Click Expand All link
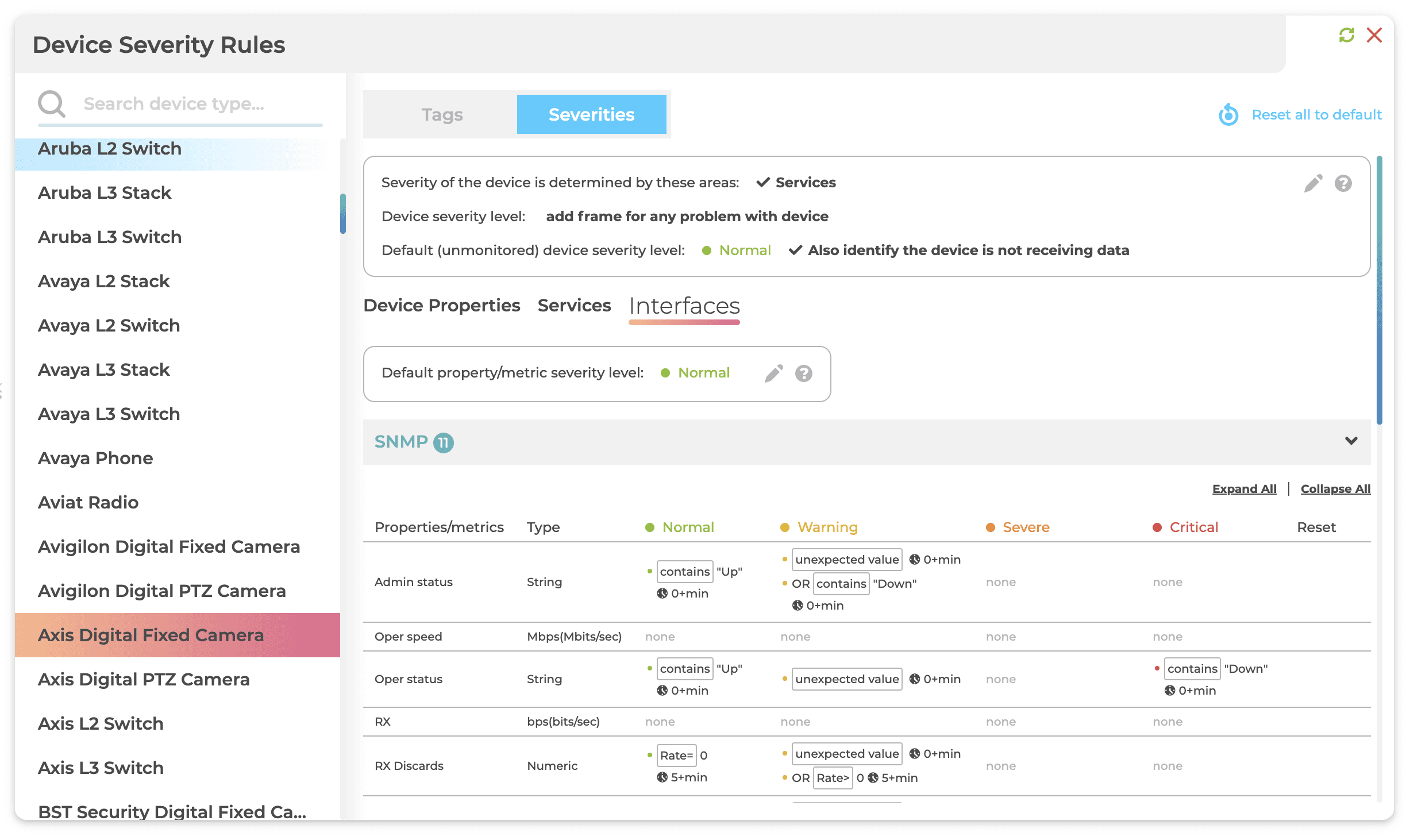 pyautogui.click(x=1244, y=489)
